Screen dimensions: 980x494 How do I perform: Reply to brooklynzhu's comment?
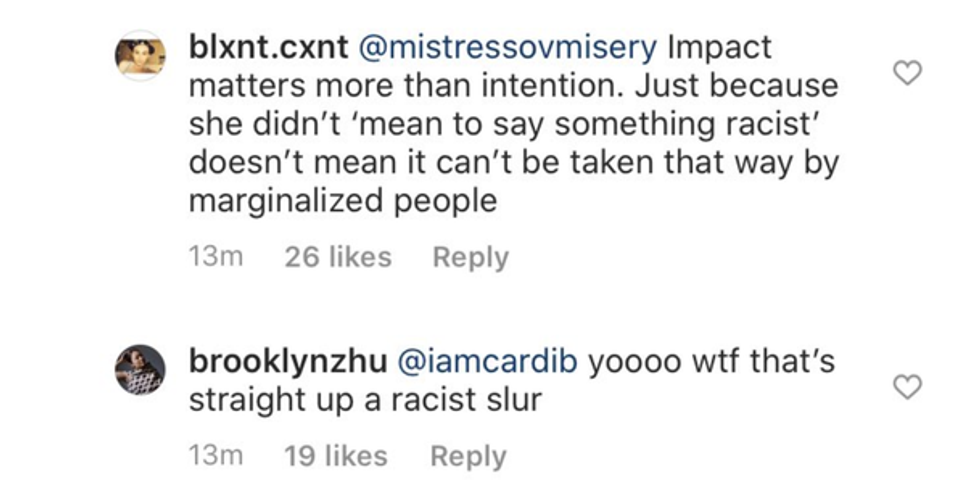[468, 456]
